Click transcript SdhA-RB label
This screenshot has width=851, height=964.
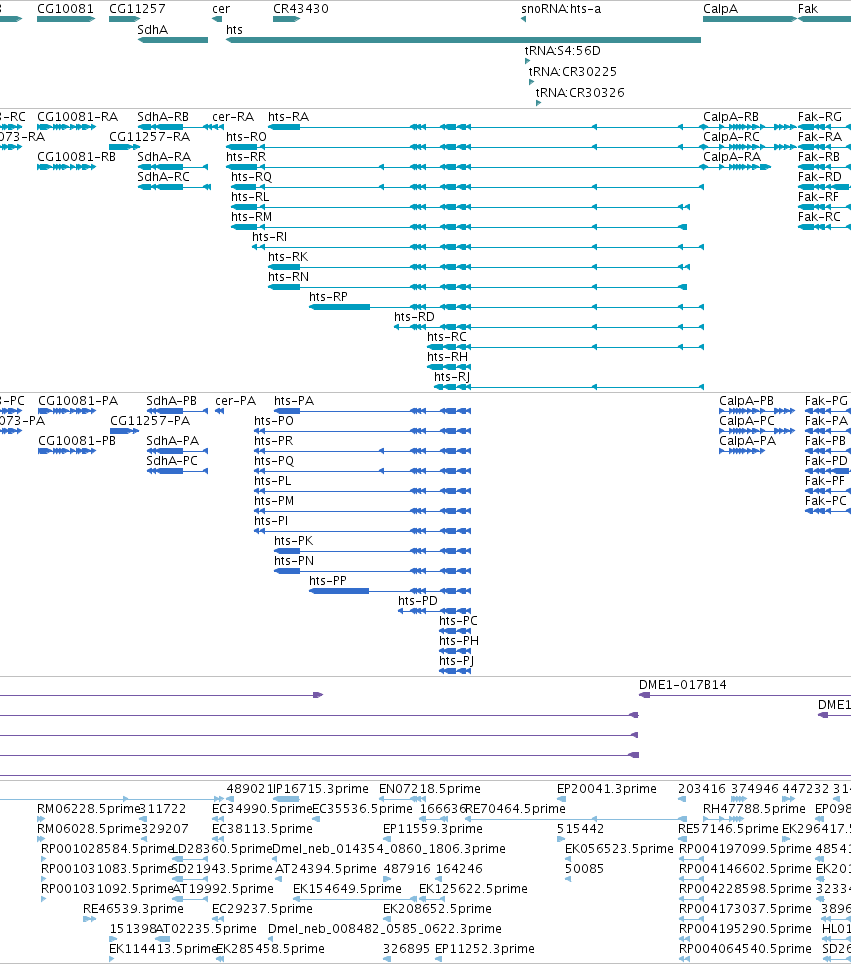pyautogui.click(x=163, y=117)
